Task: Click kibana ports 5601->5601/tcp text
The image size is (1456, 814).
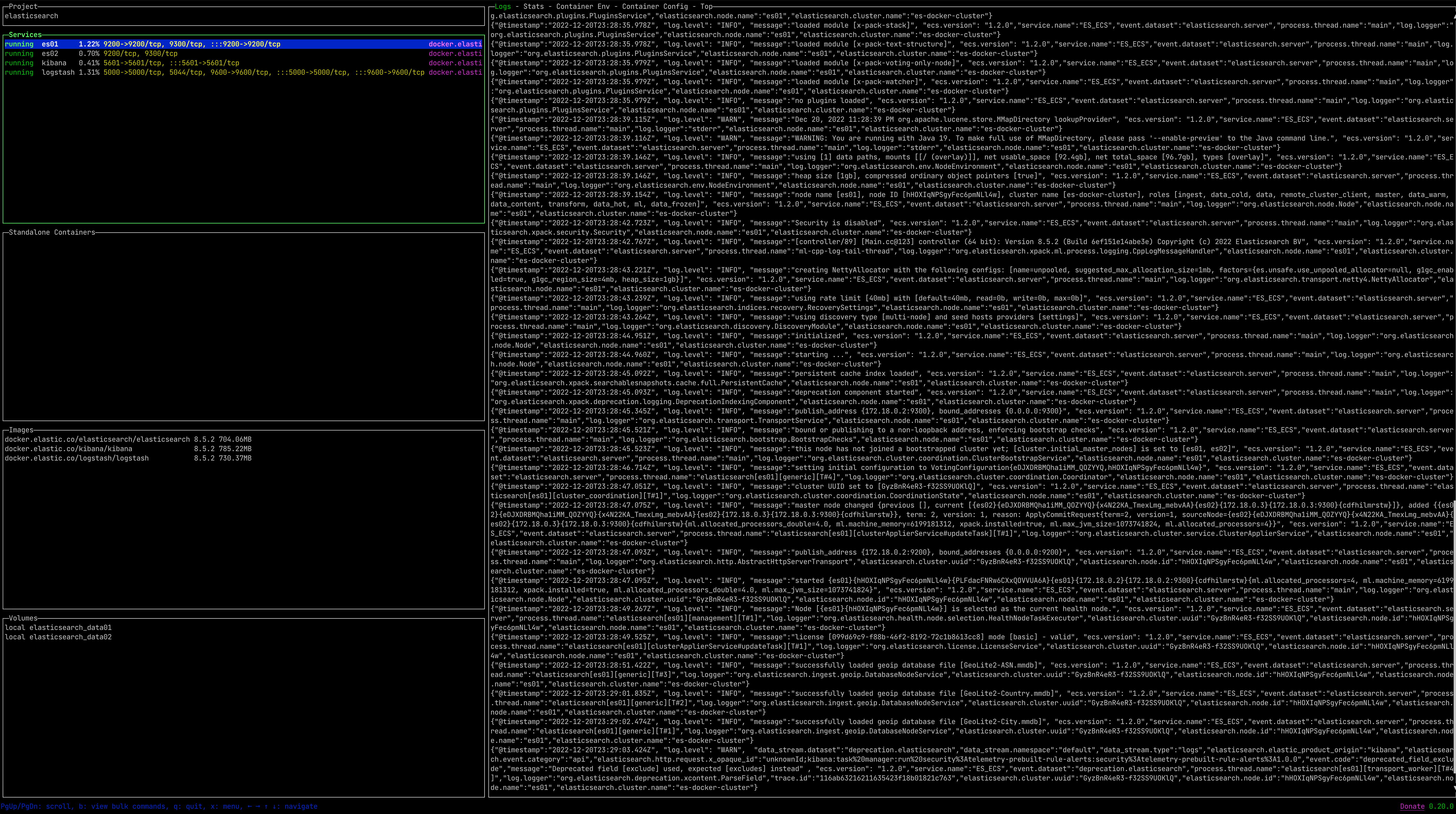Action: click(x=132, y=63)
